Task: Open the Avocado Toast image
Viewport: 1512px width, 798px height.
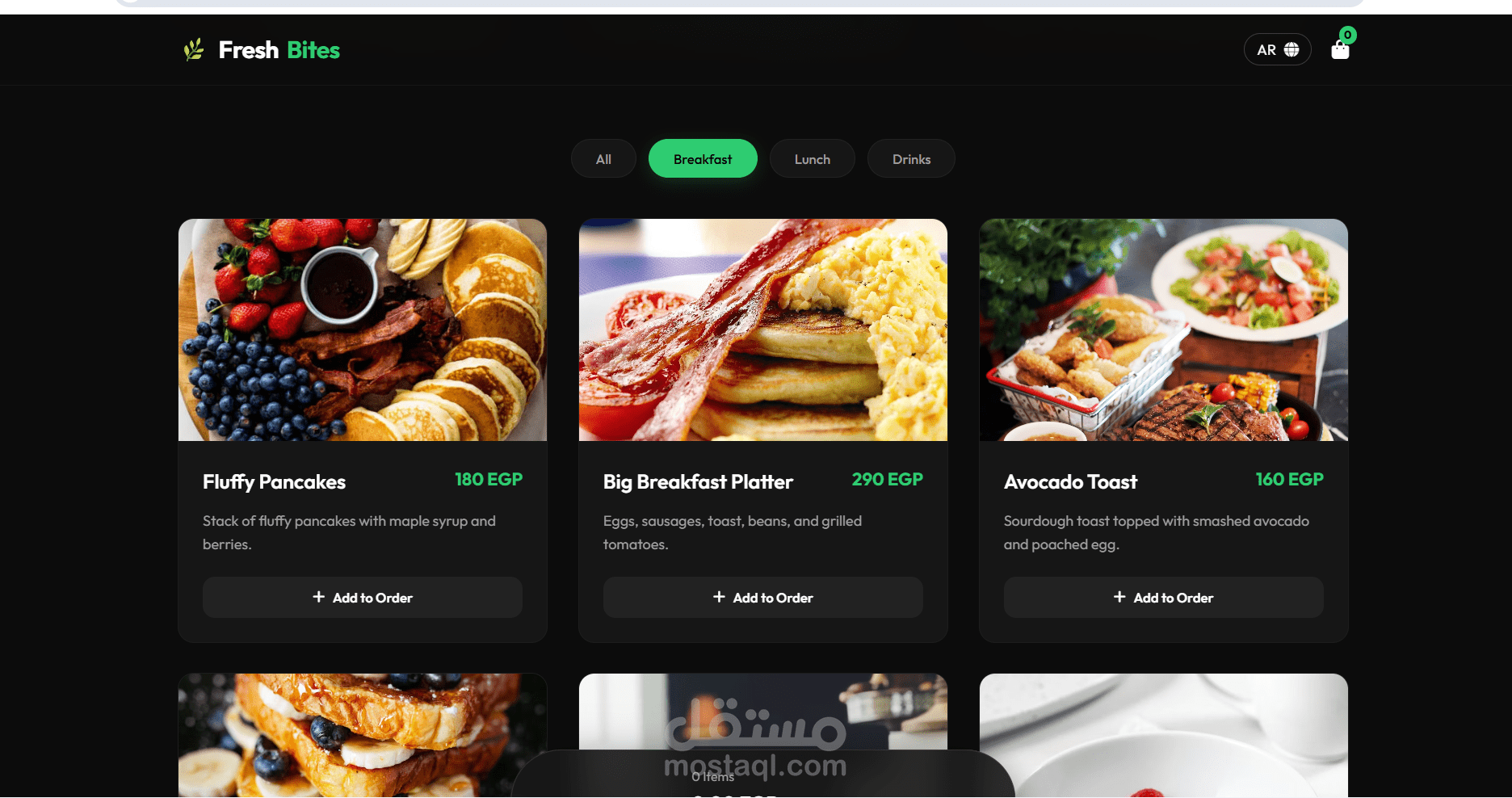Action: 1164,330
